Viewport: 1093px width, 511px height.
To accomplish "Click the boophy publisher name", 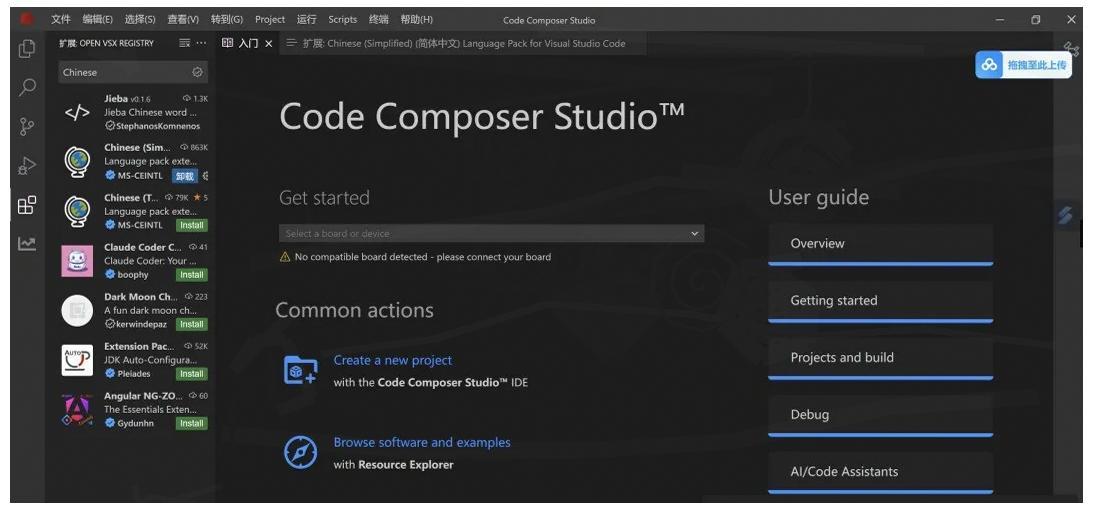I will pos(132,275).
